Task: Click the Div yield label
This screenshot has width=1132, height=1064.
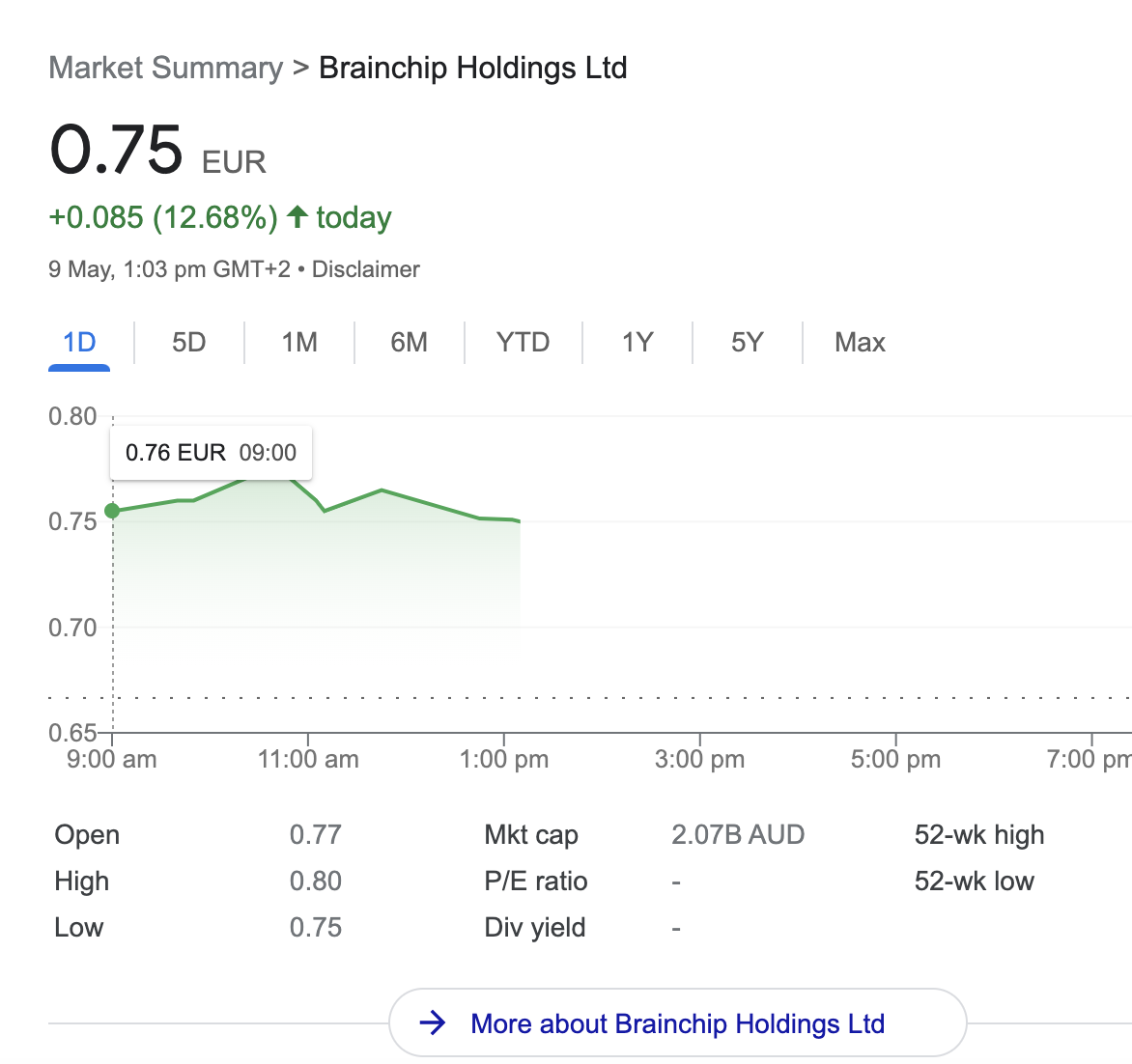Action: pos(535,928)
